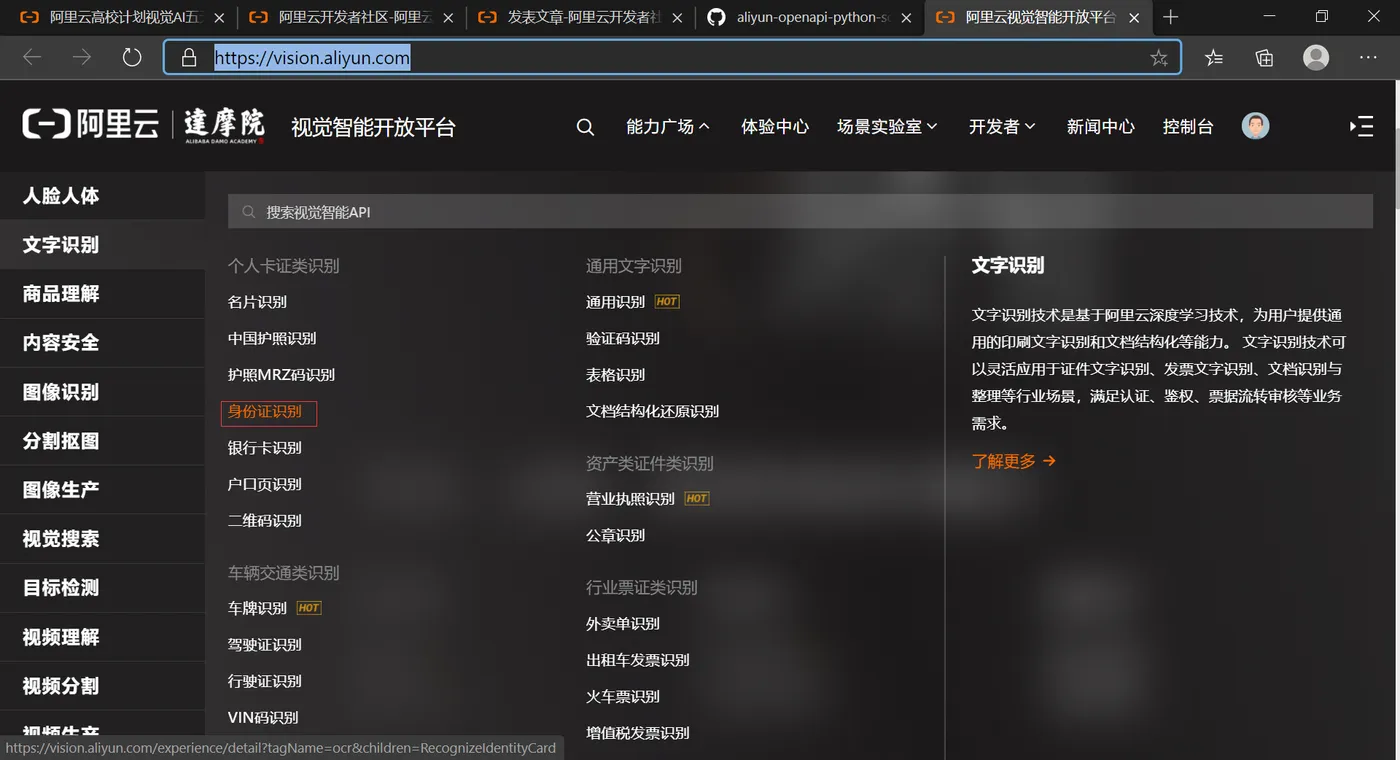
Task: Open the browser favorites list icon
Action: click(1214, 58)
